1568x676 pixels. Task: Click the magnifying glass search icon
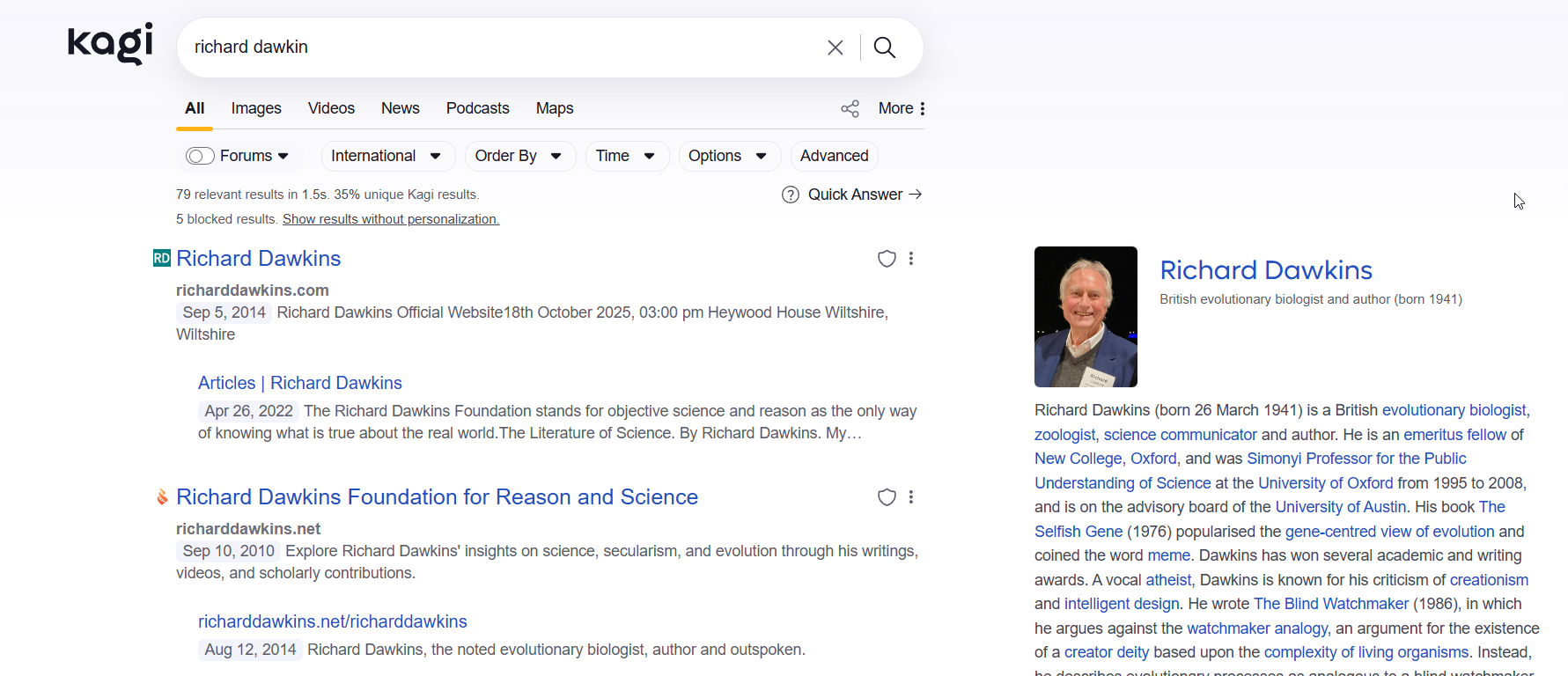point(885,48)
